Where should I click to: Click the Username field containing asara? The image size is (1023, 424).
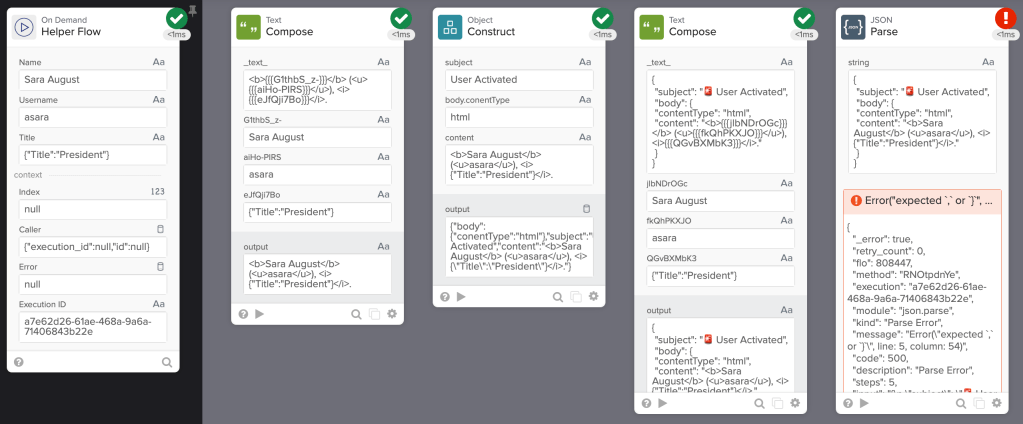tap(93, 117)
